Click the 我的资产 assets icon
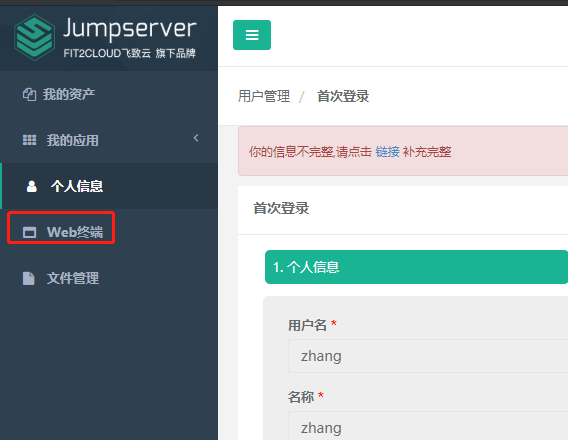The height and width of the screenshot is (440, 568). (x=29, y=94)
